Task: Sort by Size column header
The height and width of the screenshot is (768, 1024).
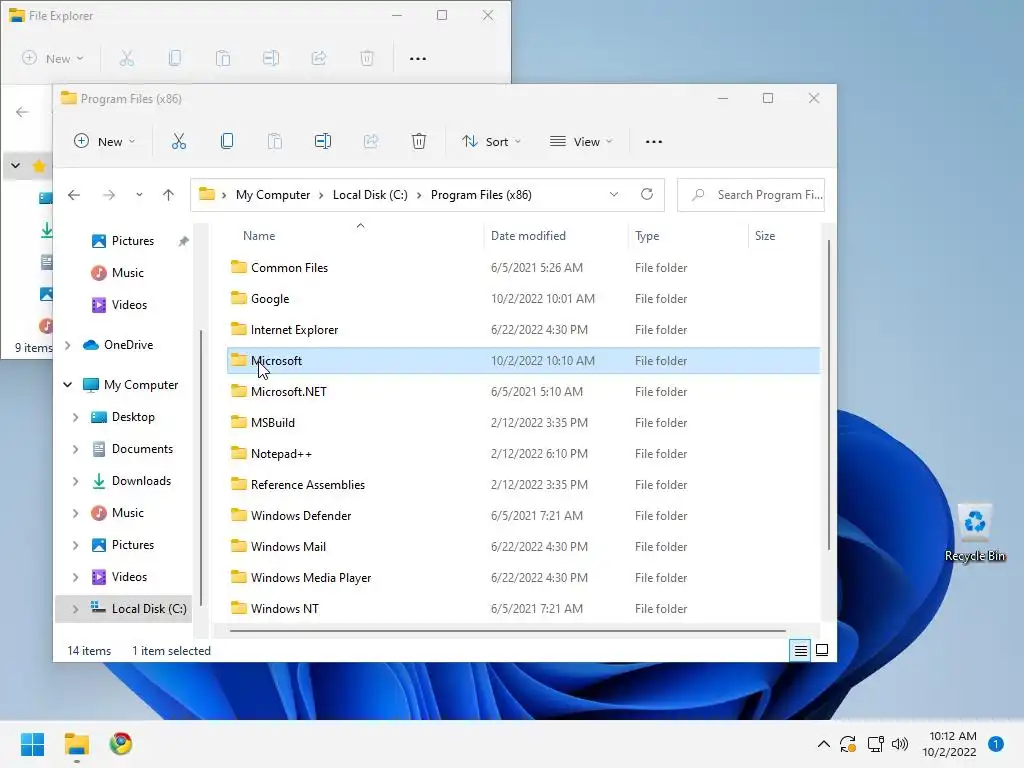Action: click(x=784, y=236)
